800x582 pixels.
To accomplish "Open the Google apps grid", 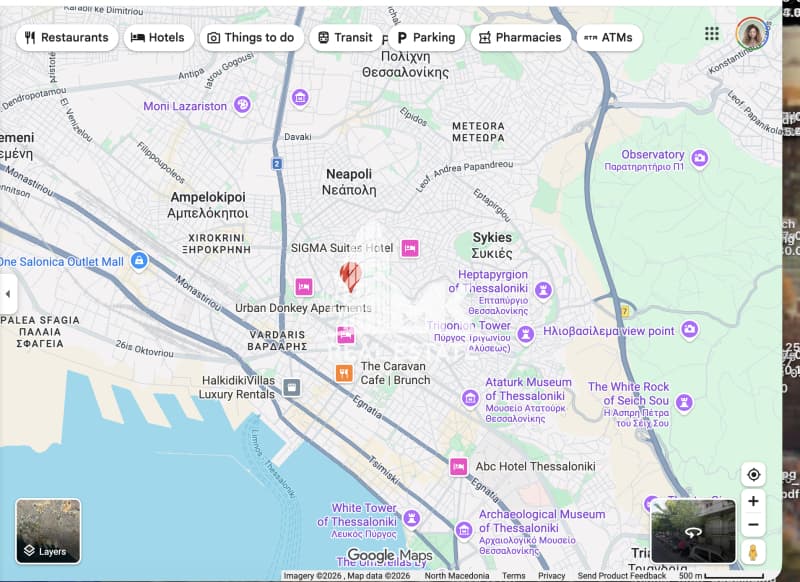I will coord(712,34).
